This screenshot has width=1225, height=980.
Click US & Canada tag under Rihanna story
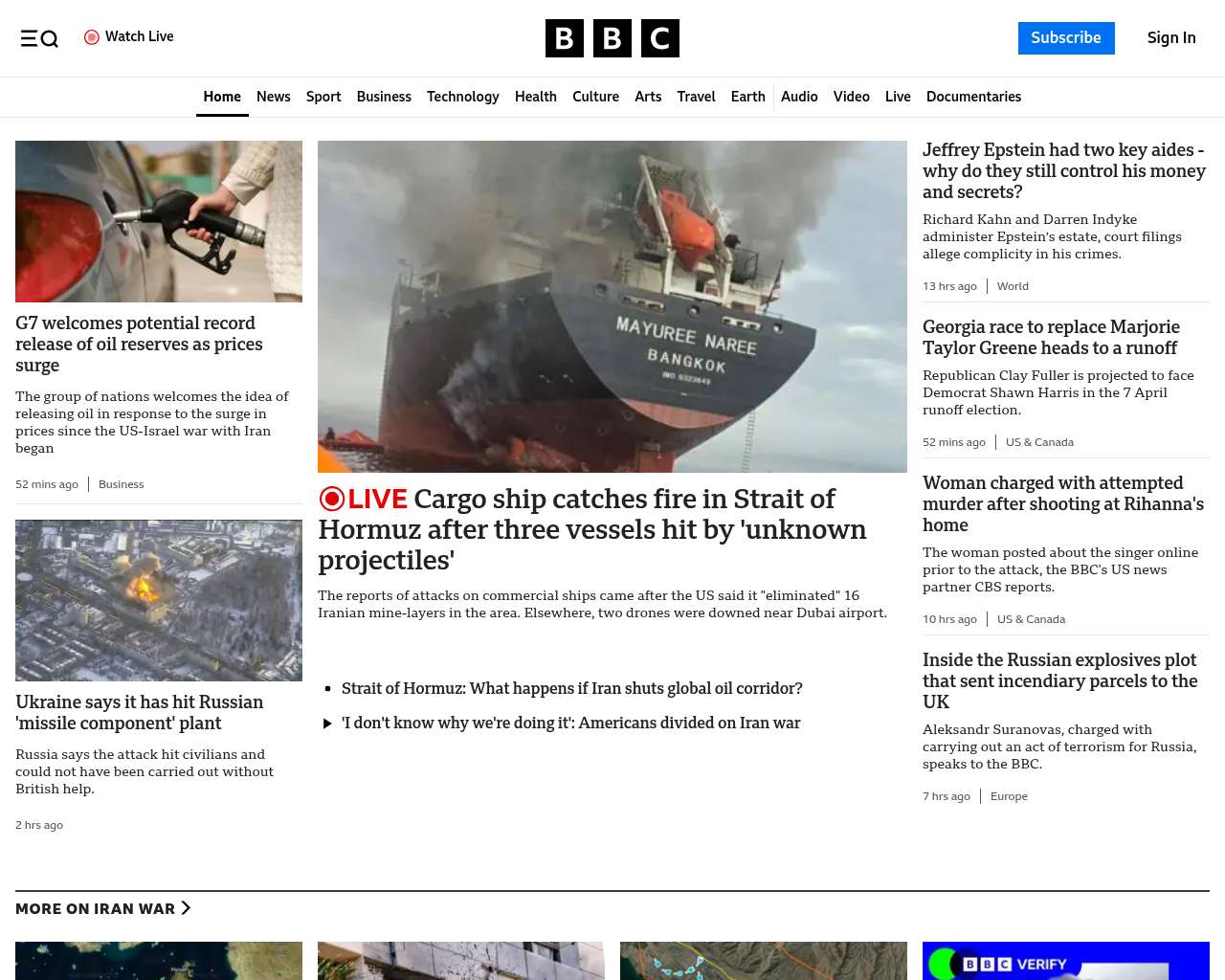tap(1031, 619)
